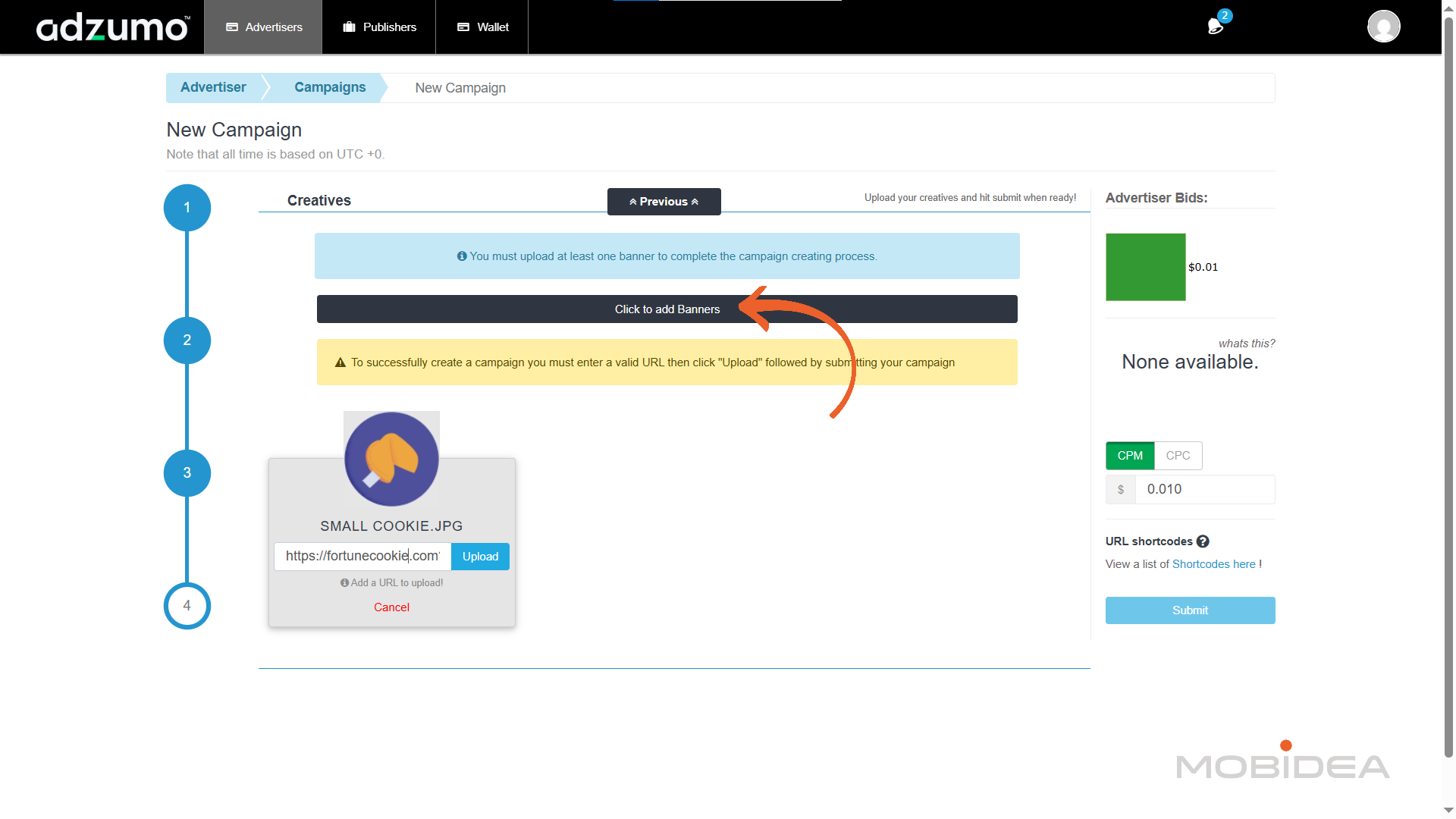Screen dimensions: 1456x819
Task: Click the banner URL input field
Action: (362, 557)
